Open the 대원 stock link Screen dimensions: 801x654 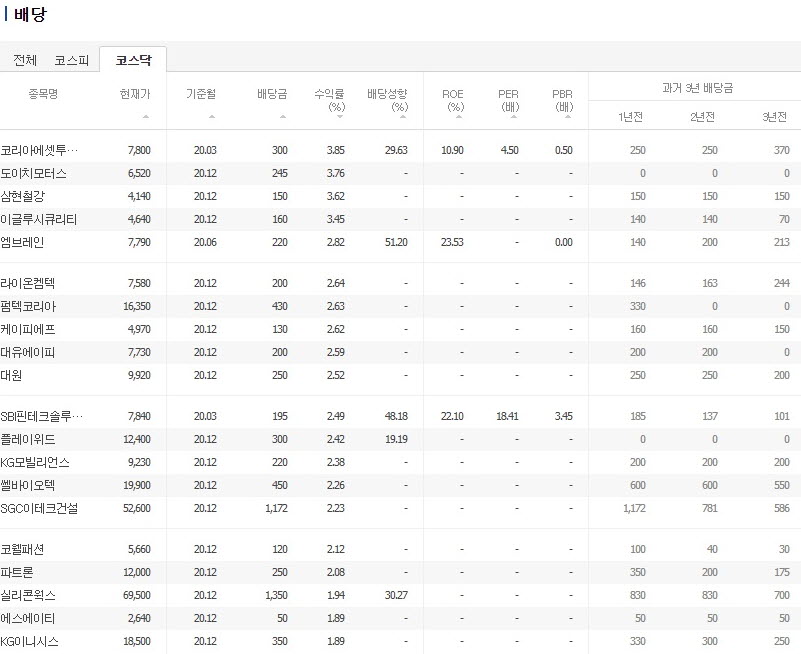[x=11, y=375]
